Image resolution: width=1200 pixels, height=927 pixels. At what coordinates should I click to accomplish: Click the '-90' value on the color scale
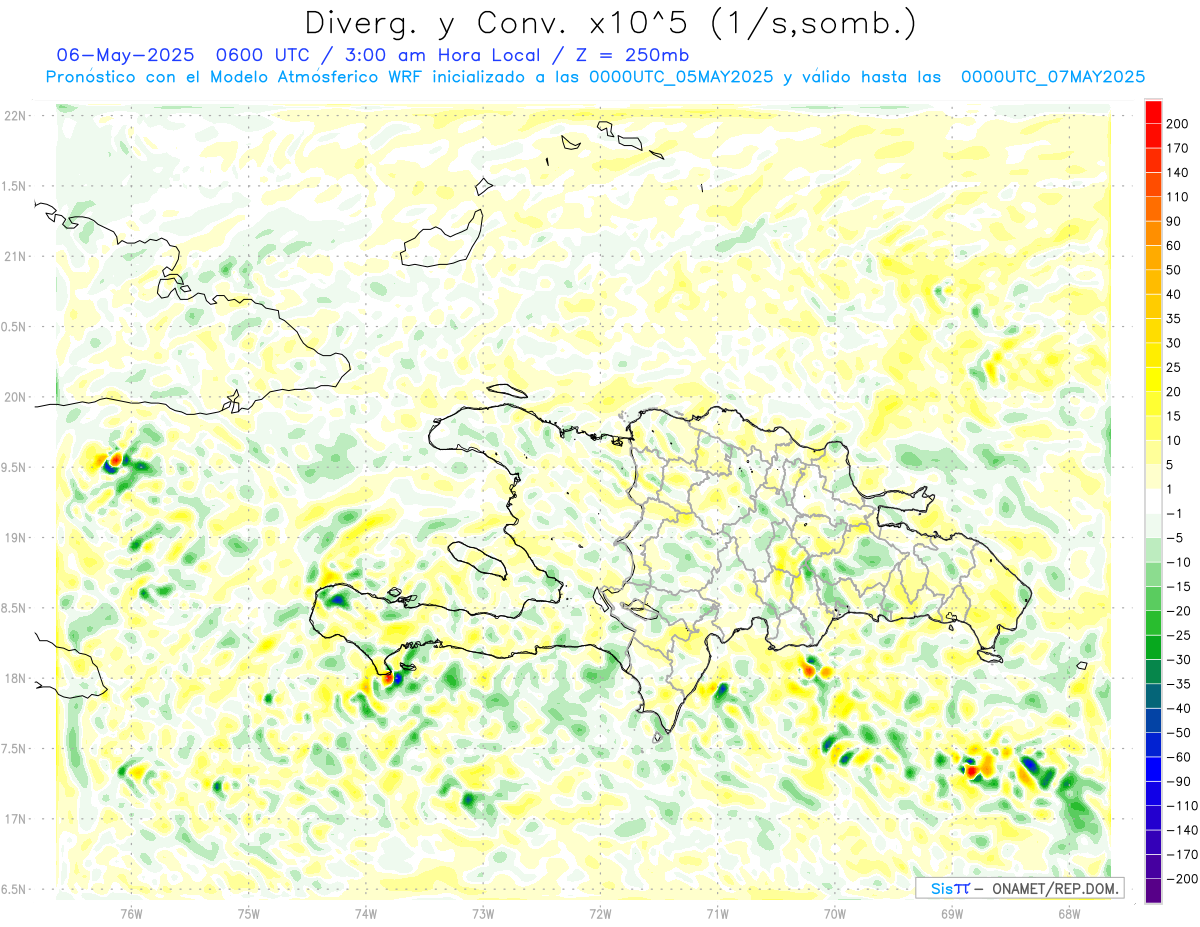[x=1179, y=781]
